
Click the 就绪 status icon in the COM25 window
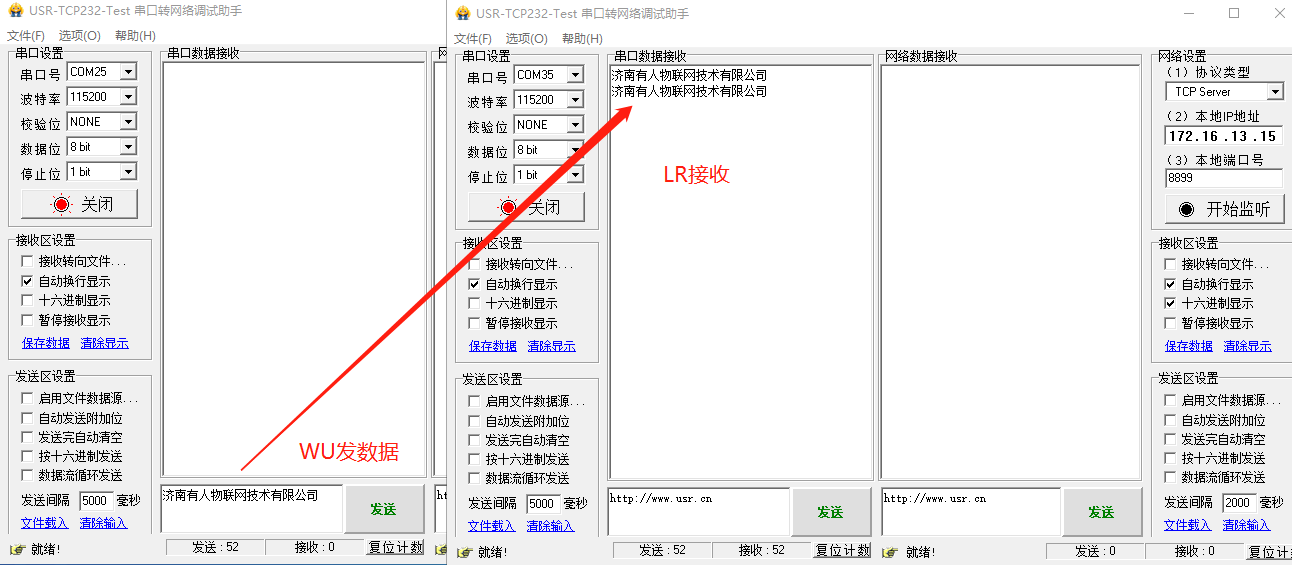17,549
